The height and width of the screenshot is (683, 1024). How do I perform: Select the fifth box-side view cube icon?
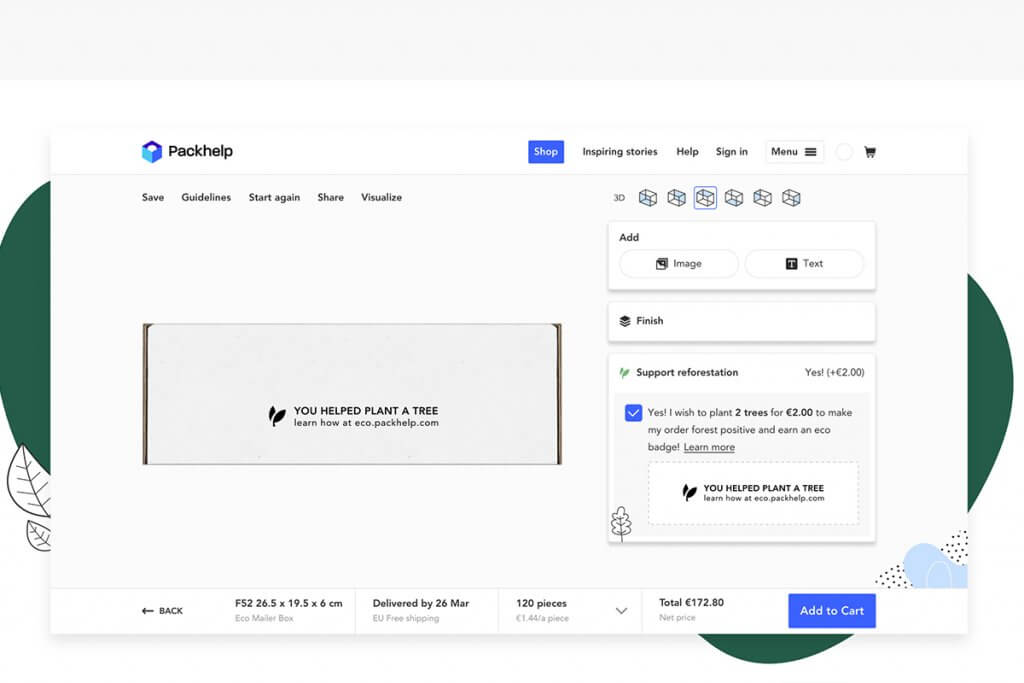763,198
